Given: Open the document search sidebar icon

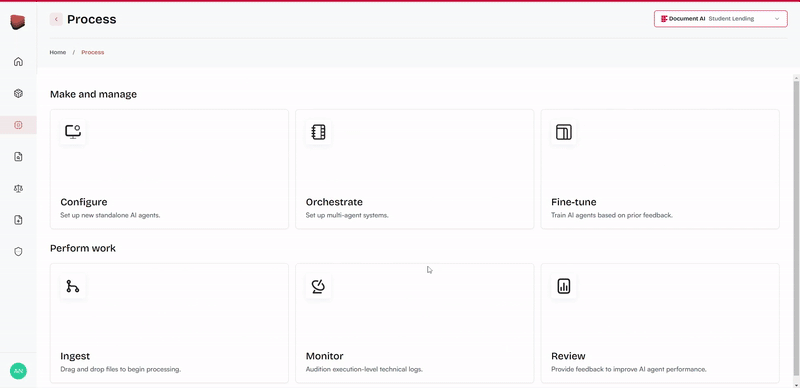Looking at the screenshot, I should click(x=18, y=157).
